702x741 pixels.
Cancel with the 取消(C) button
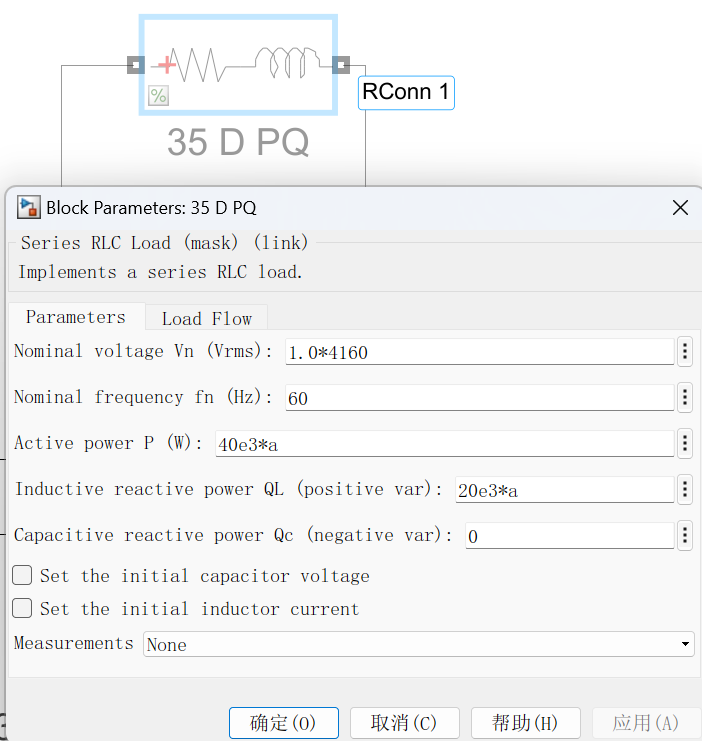[405, 723]
